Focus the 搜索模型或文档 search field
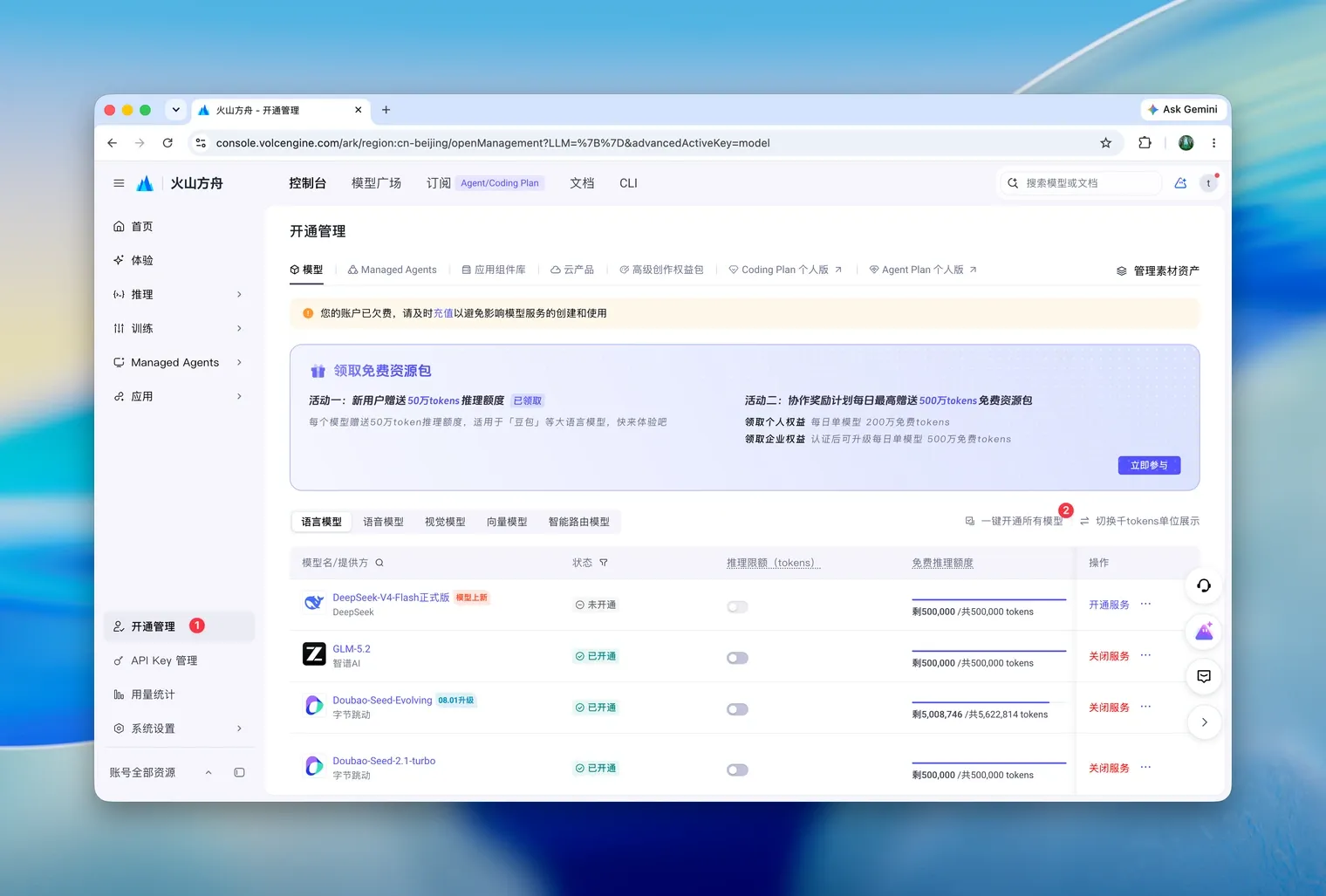This screenshot has height=896, width=1326. pos(1080,183)
